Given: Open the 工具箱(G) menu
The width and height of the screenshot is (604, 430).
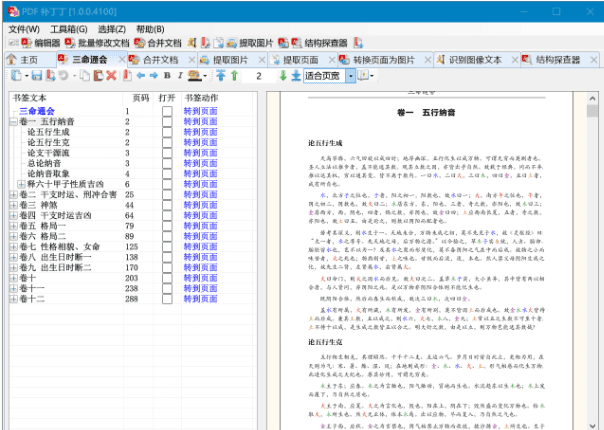Looking at the screenshot, I should pyautogui.click(x=69, y=29).
